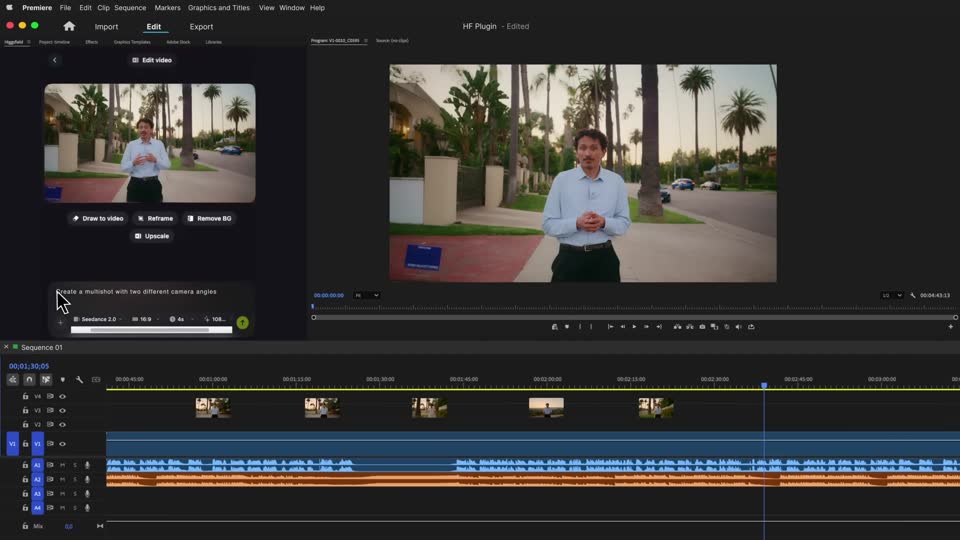Open the Apple menu
The width and height of the screenshot is (960, 540).
9,7
